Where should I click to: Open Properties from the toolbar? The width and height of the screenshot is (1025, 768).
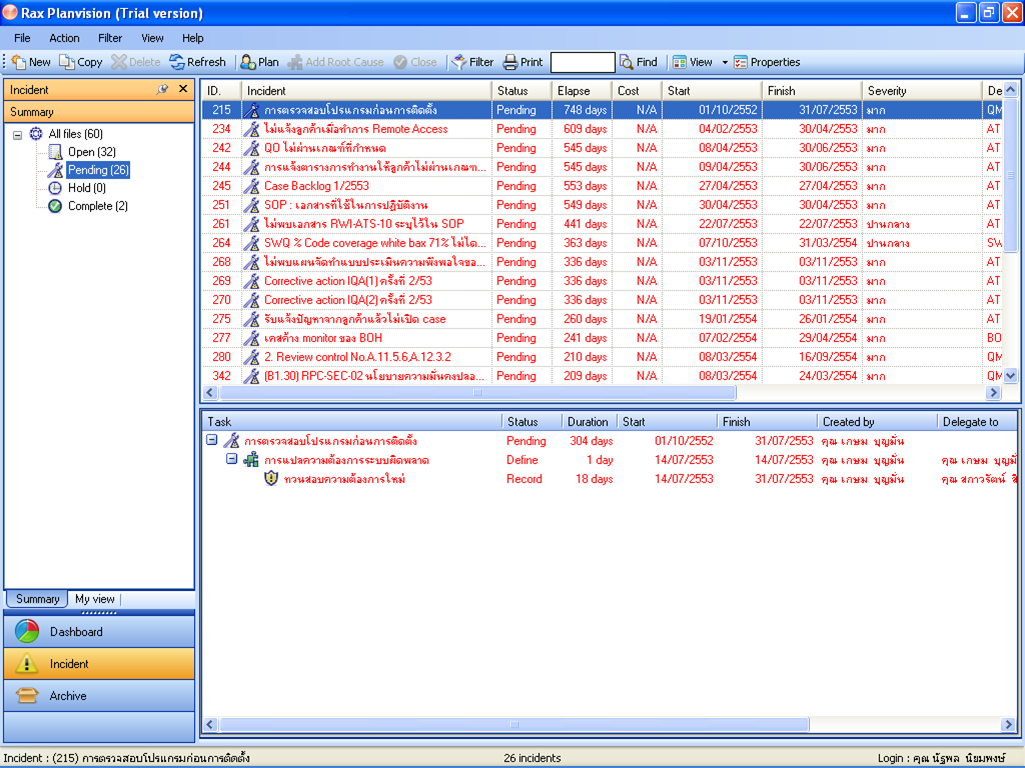767,62
